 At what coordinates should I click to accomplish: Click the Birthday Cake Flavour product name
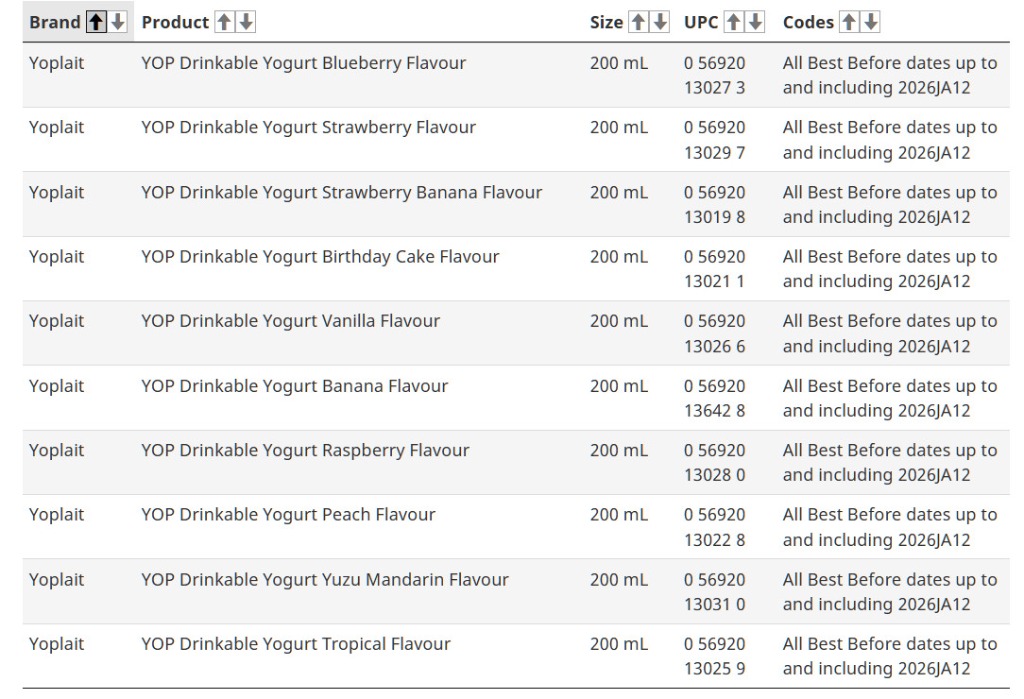click(320, 257)
